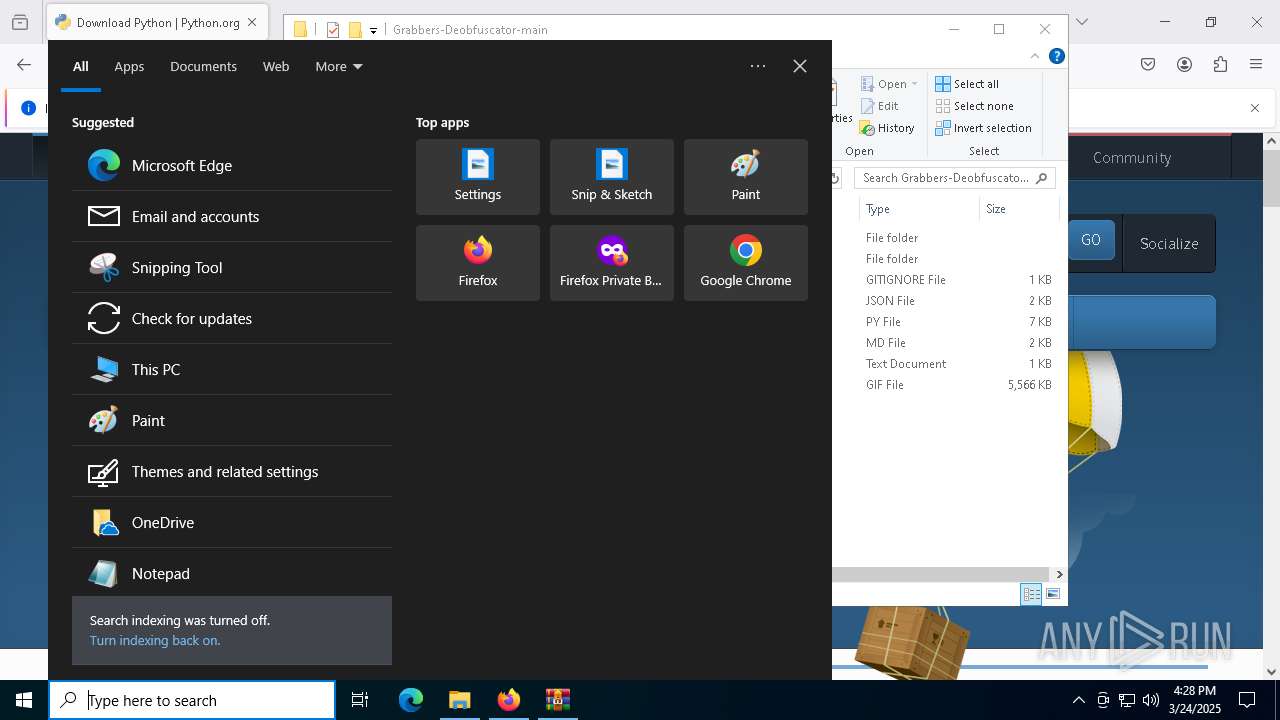The width and height of the screenshot is (1280, 720).
Task: Collapse the Explorer ribbon chevron
Action: (x=1036, y=56)
